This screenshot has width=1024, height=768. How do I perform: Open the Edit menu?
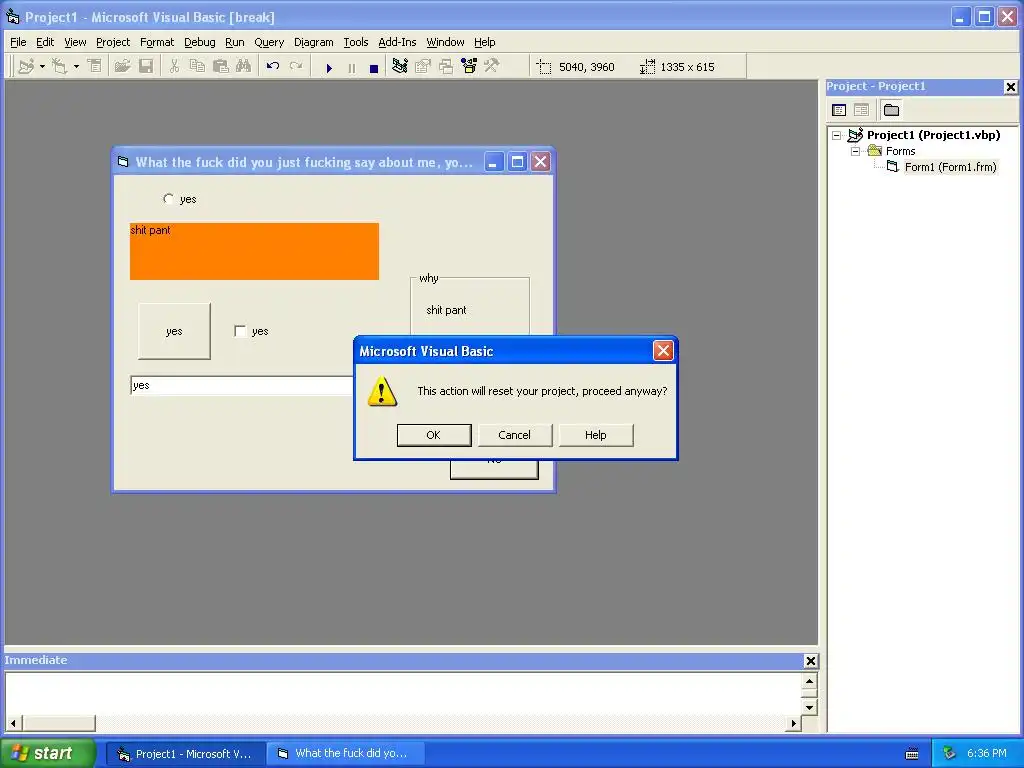(x=45, y=42)
